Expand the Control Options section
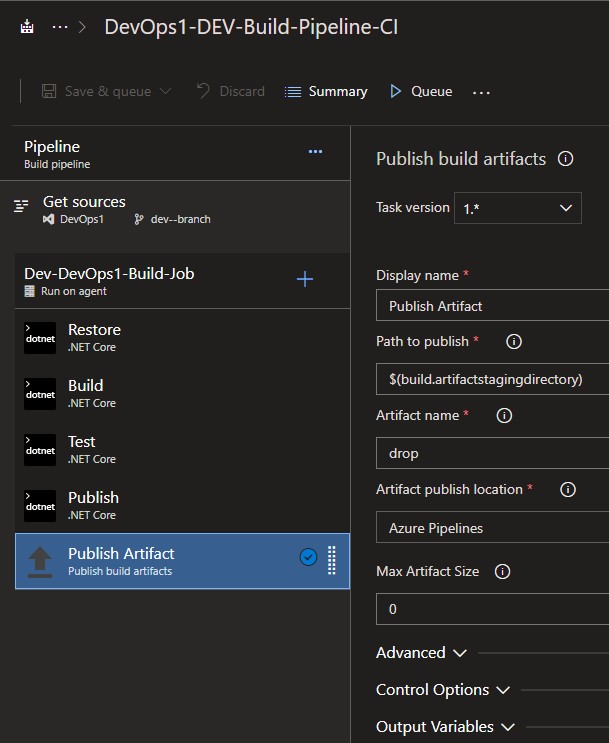This screenshot has height=743, width=609. click(x=443, y=689)
